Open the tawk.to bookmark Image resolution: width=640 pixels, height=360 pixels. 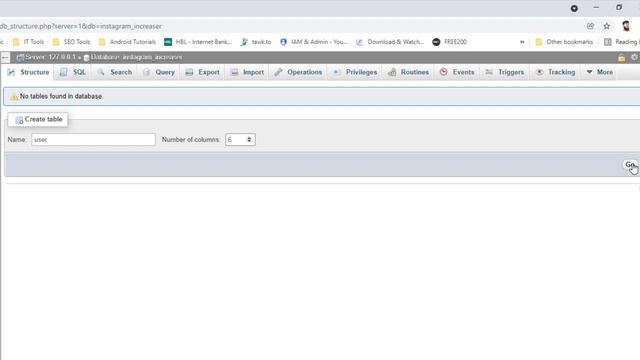pos(256,42)
